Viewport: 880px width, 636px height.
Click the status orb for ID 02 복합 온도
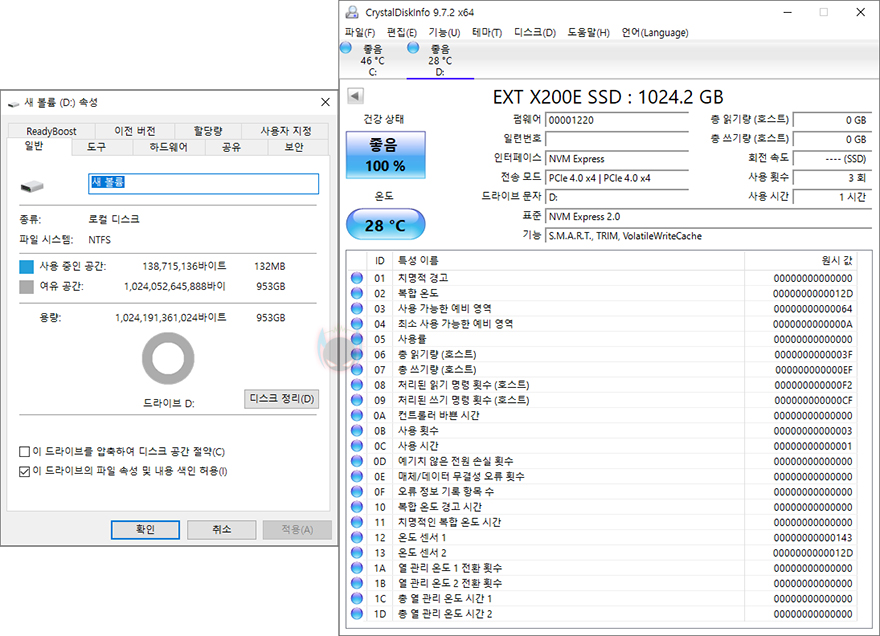[x=357, y=293]
